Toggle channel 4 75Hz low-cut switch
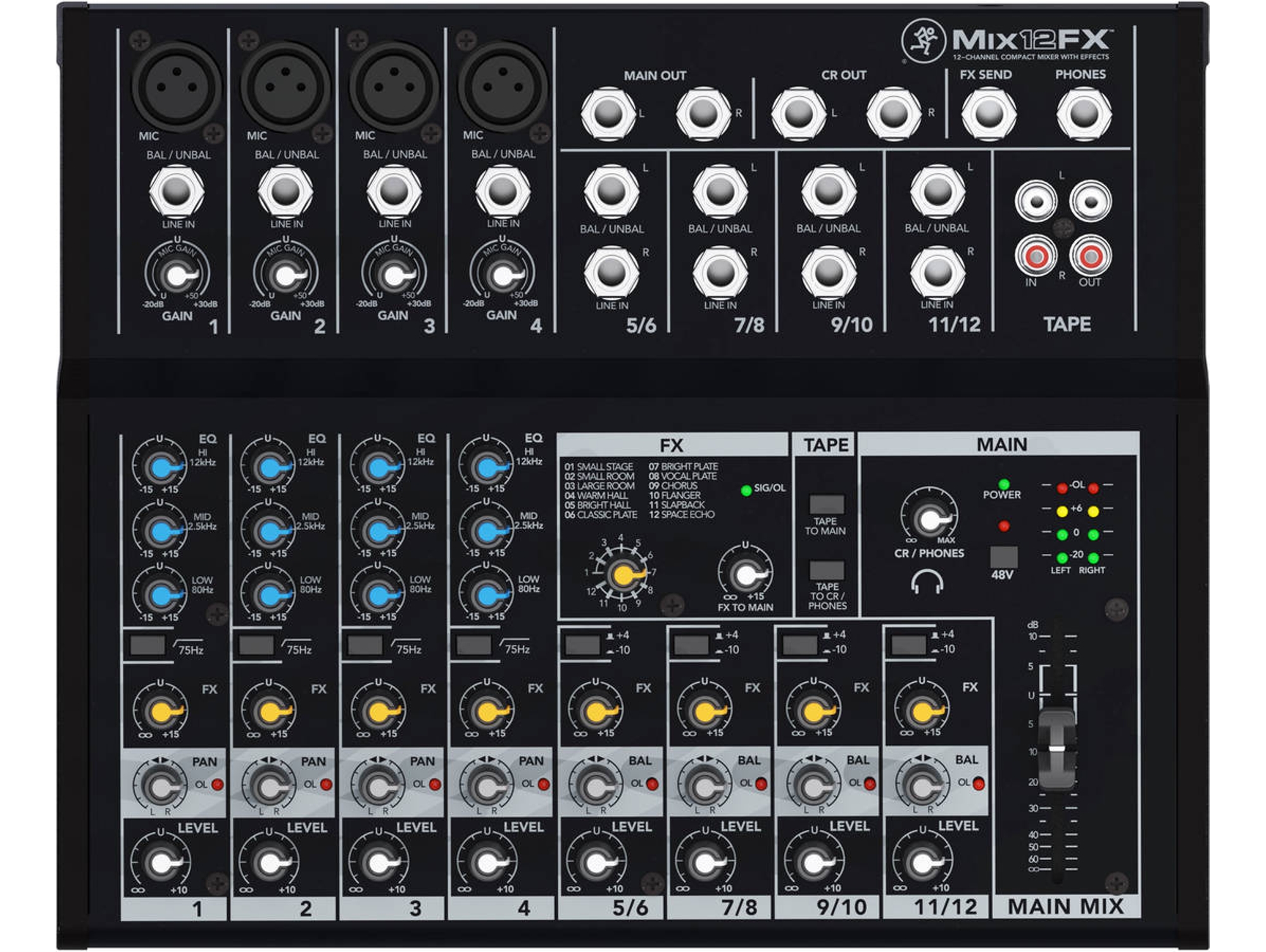1266x952 pixels. [473, 646]
